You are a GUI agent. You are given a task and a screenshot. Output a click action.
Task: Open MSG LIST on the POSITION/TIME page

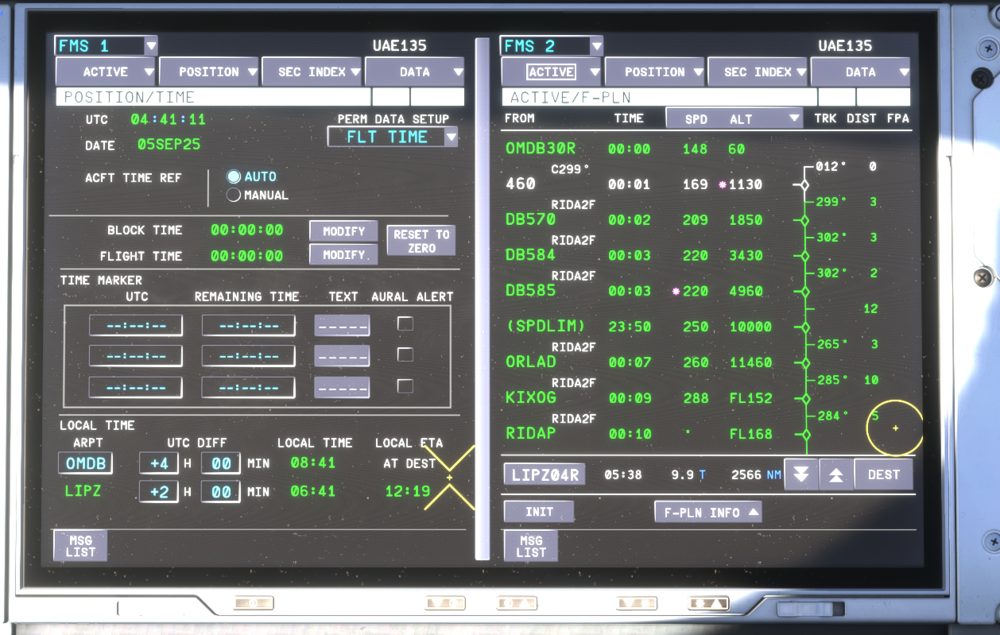point(80,544)
